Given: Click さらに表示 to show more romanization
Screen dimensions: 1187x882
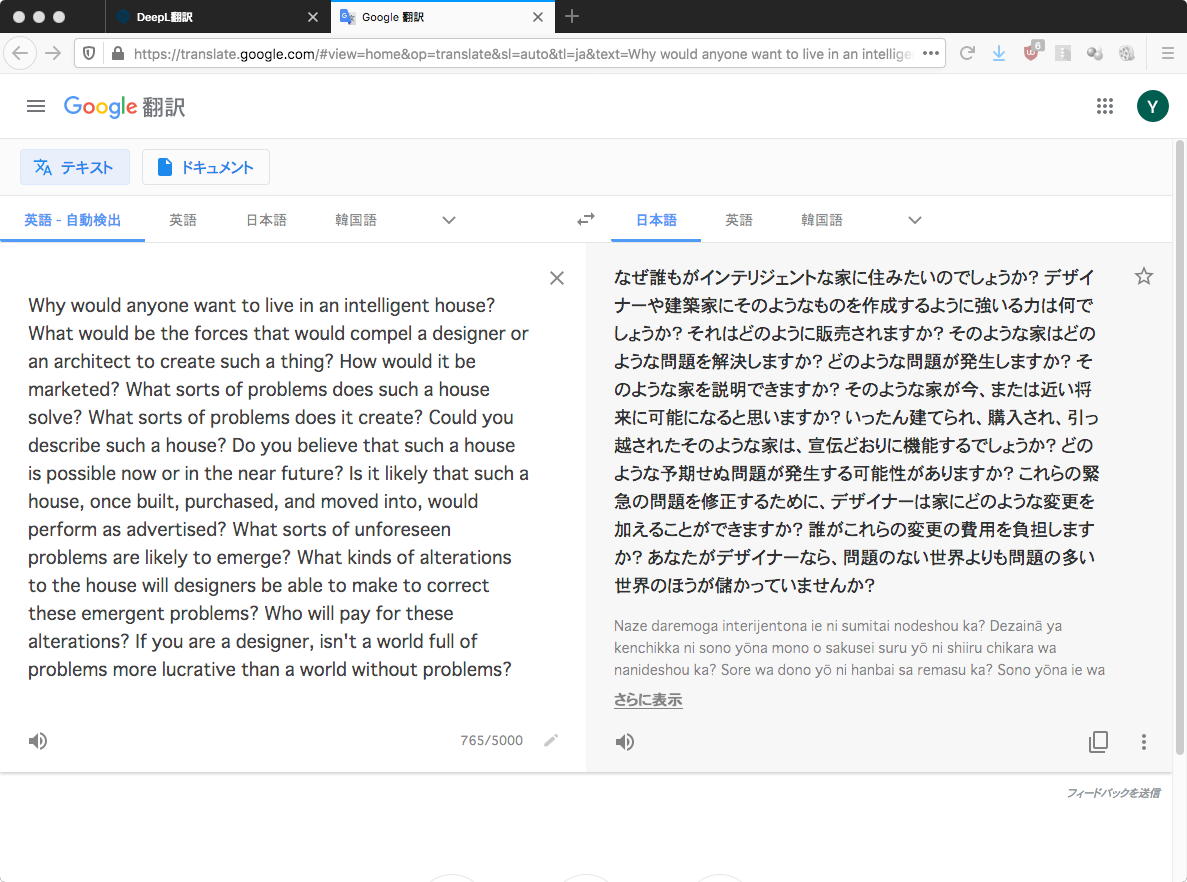Looking at the screenshot, I should pos(648,700).
